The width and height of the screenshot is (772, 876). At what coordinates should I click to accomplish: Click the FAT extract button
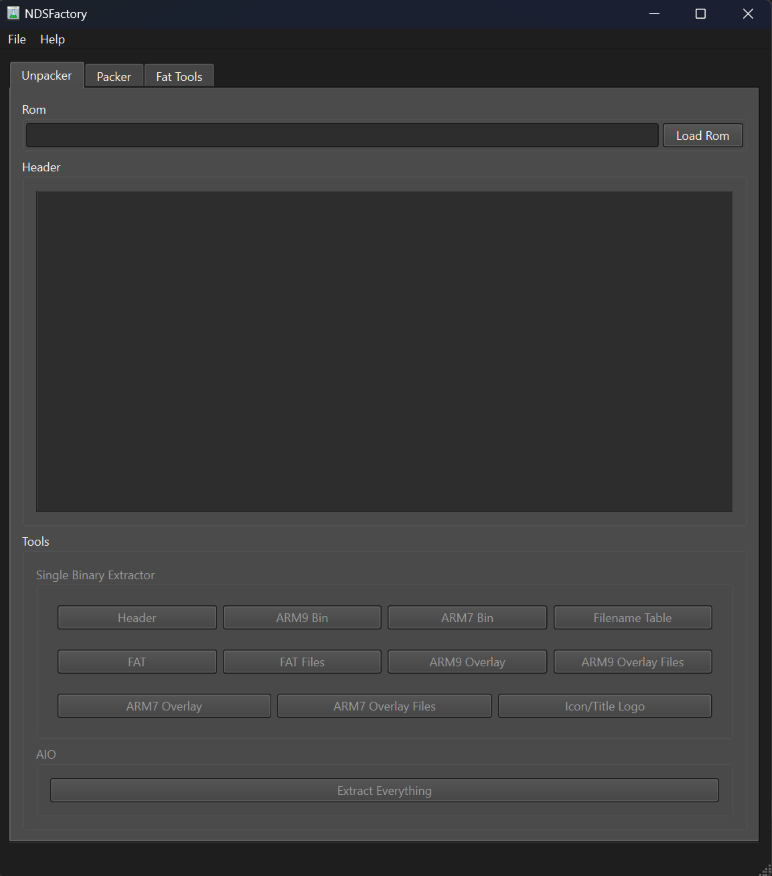(x=137, y=662)
